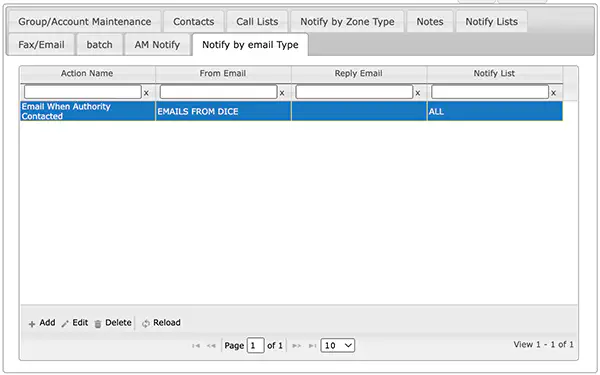
Task: Click the refresh icon next to Reload
Action: coord(146,324)
